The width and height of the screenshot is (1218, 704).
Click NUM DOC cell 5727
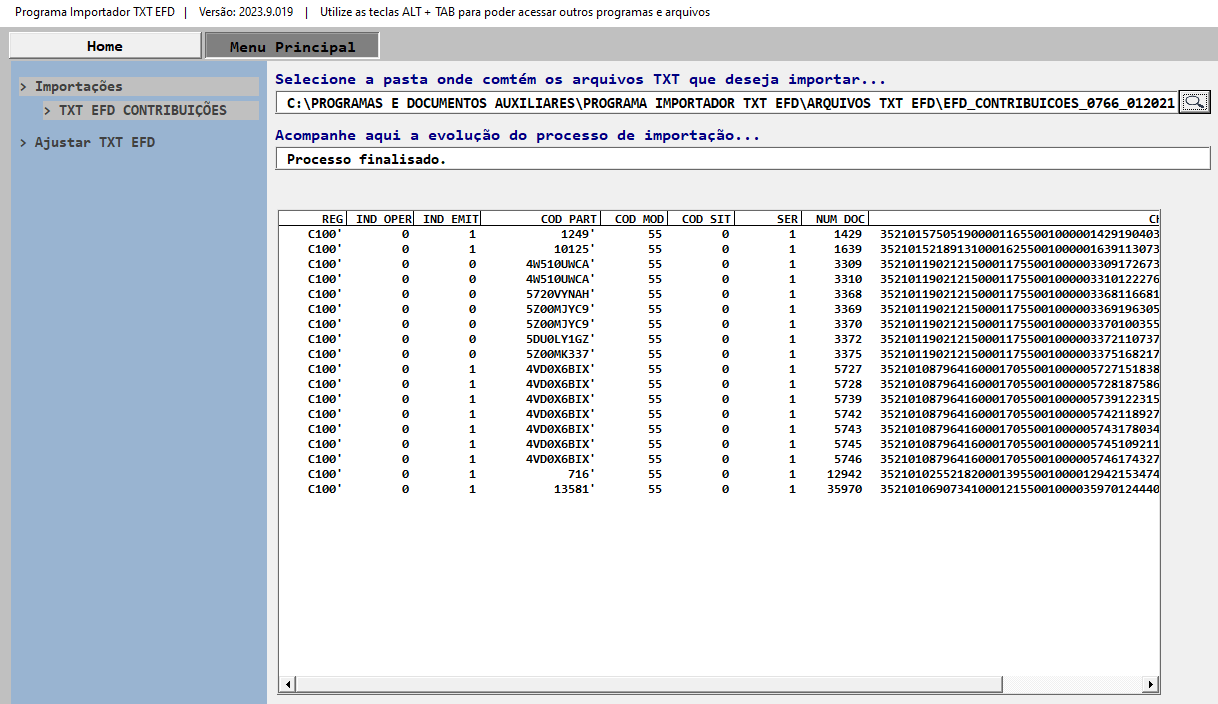click(x=847, y=369)
